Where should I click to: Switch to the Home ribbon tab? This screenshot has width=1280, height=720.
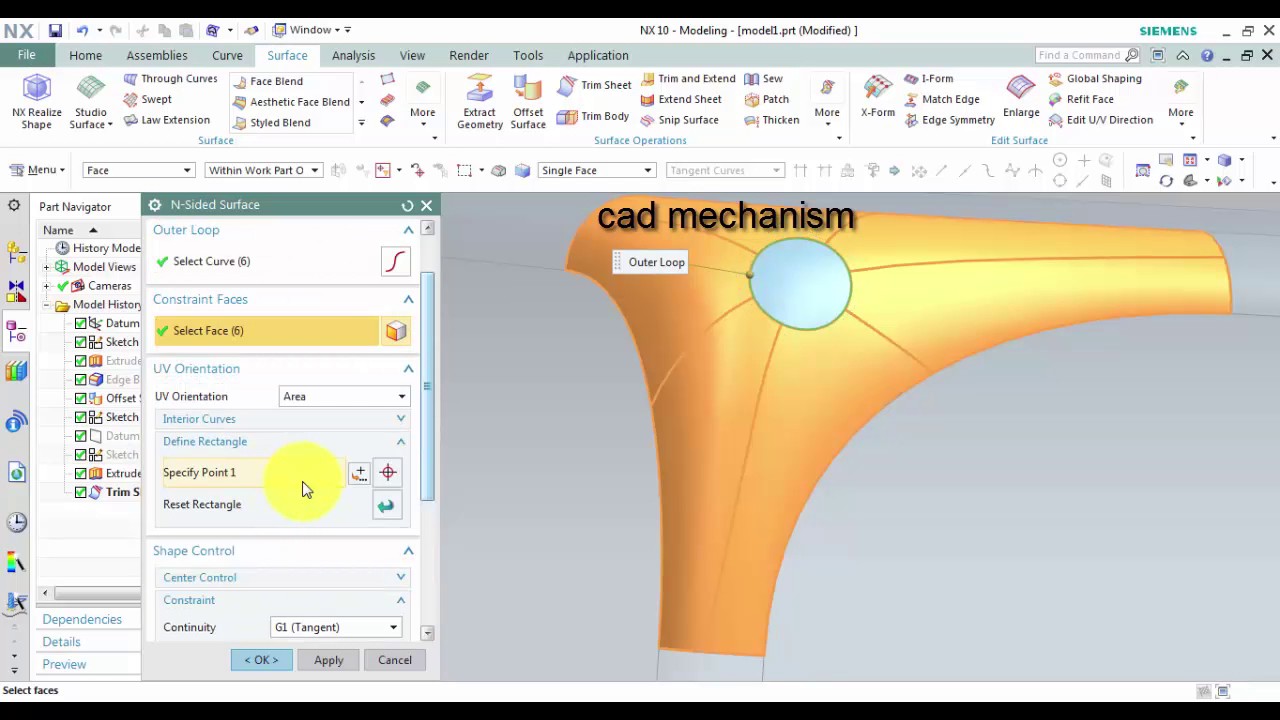(x=85, y=56)
